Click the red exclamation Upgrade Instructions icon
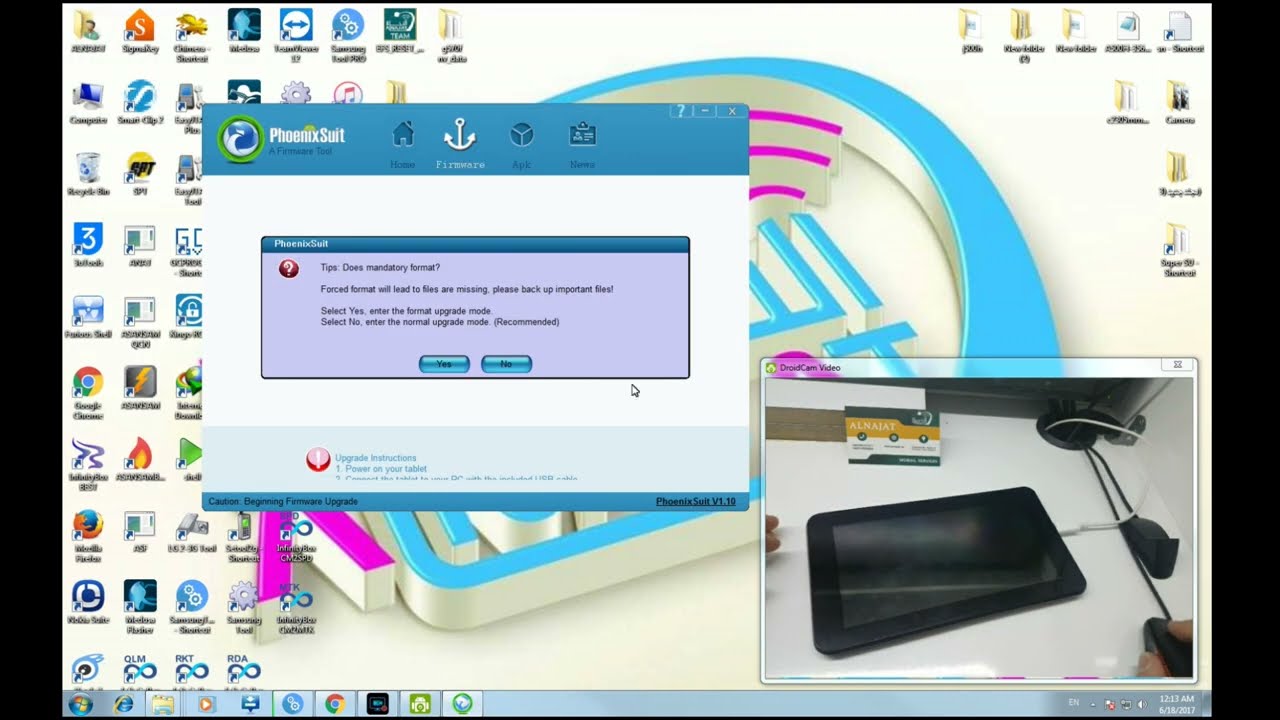1280x720 pixels. 318,459
